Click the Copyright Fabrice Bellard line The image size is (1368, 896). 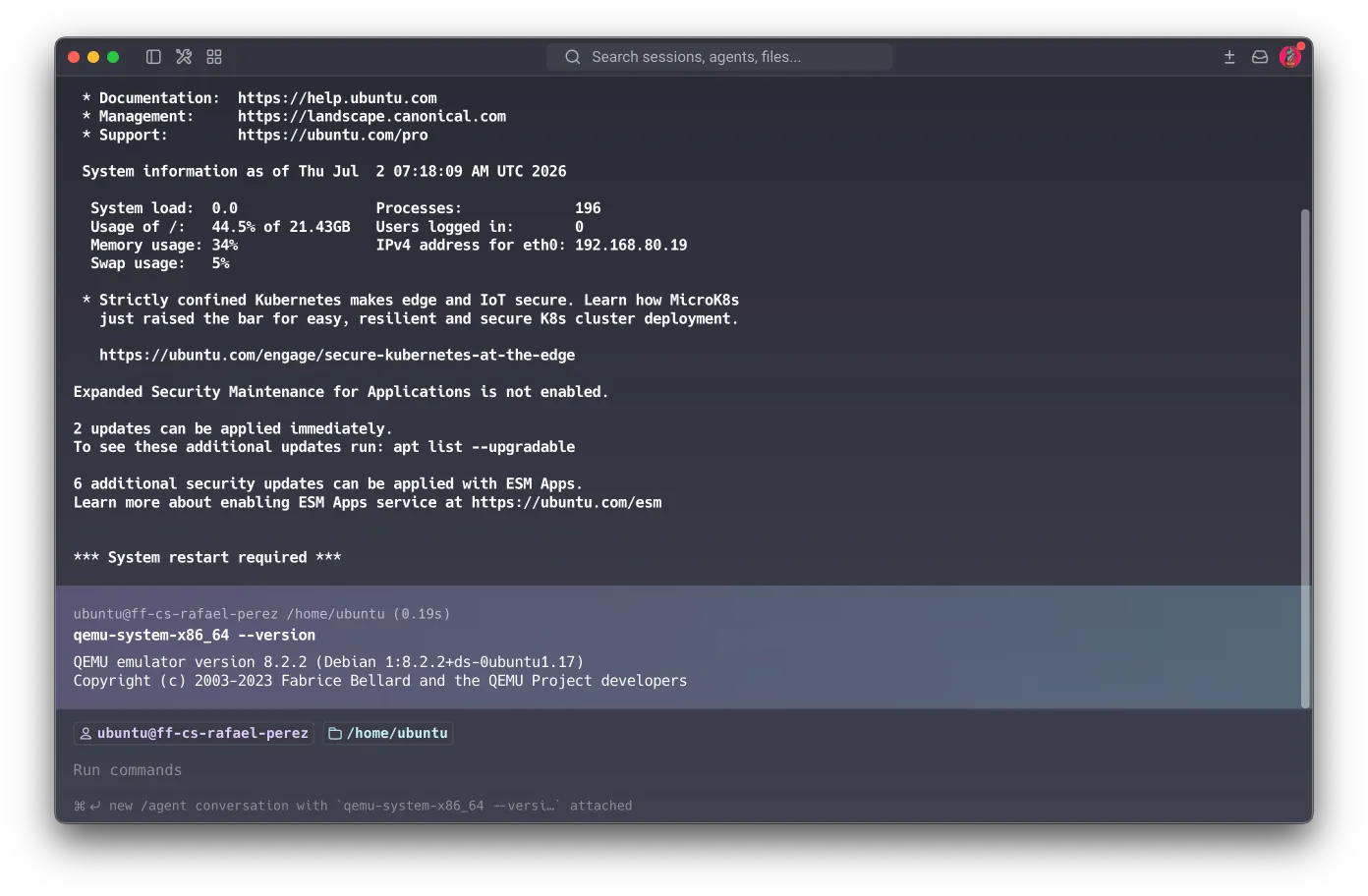[380, 681]
